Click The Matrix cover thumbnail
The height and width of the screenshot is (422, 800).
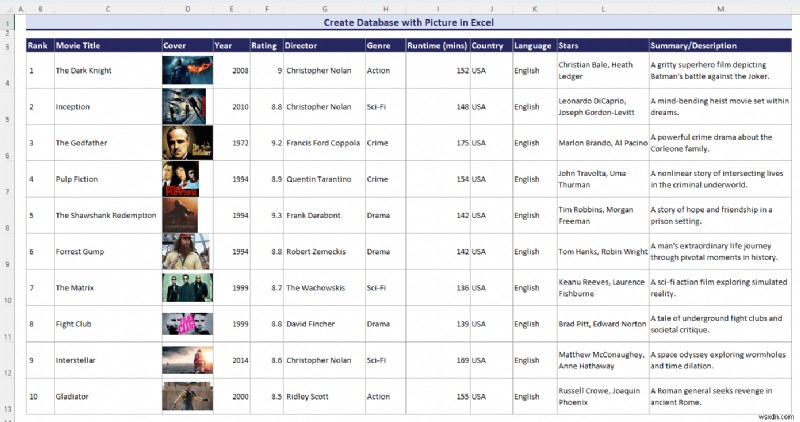tap(187, 288)
